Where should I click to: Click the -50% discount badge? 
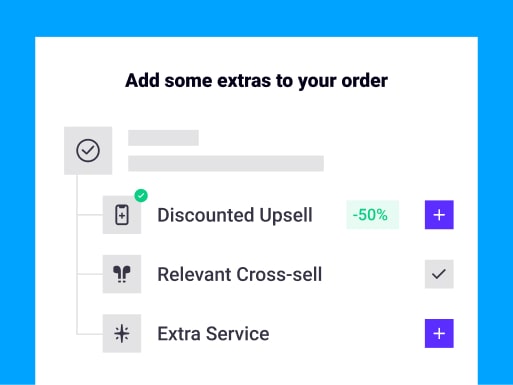(x=373, y=215)
